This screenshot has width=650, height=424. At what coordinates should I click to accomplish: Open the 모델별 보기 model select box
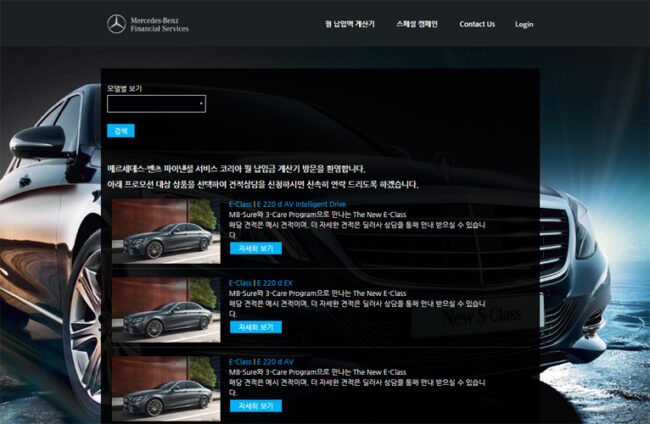pyautogui.click(x=155, y=103)
